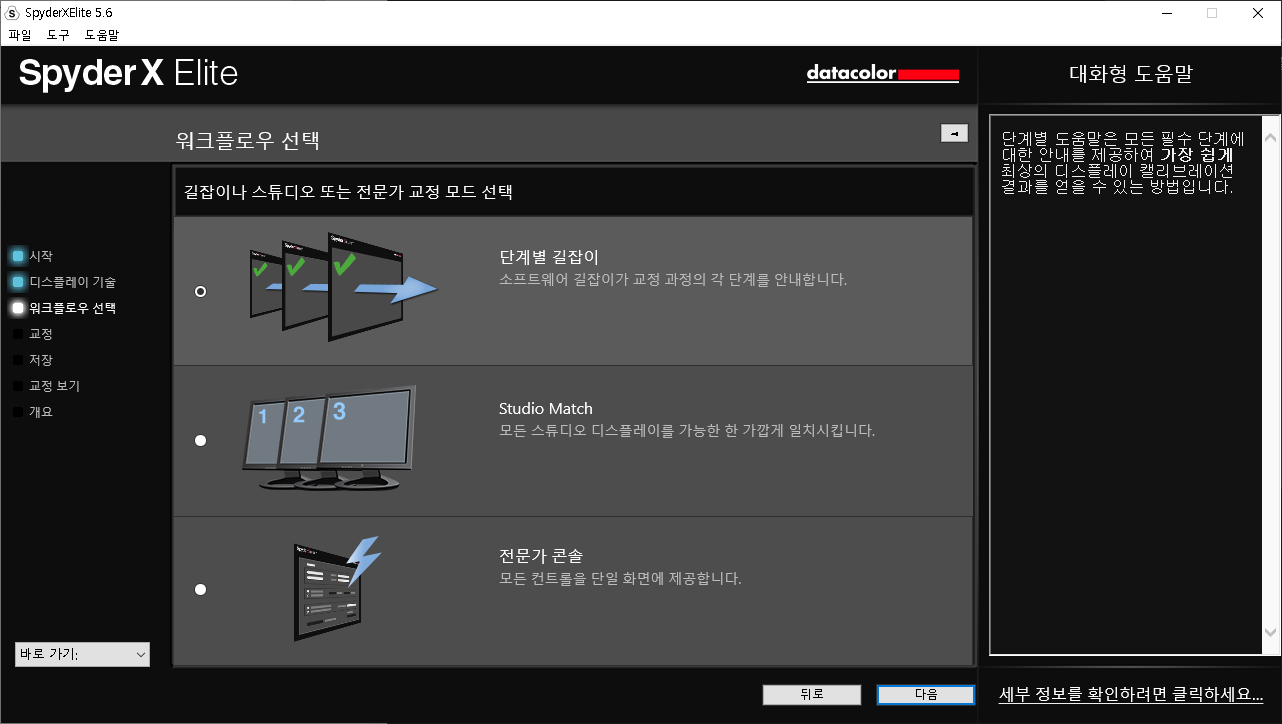
Task: Click the 시작 step indicator icon
Action: click(18, 256)
